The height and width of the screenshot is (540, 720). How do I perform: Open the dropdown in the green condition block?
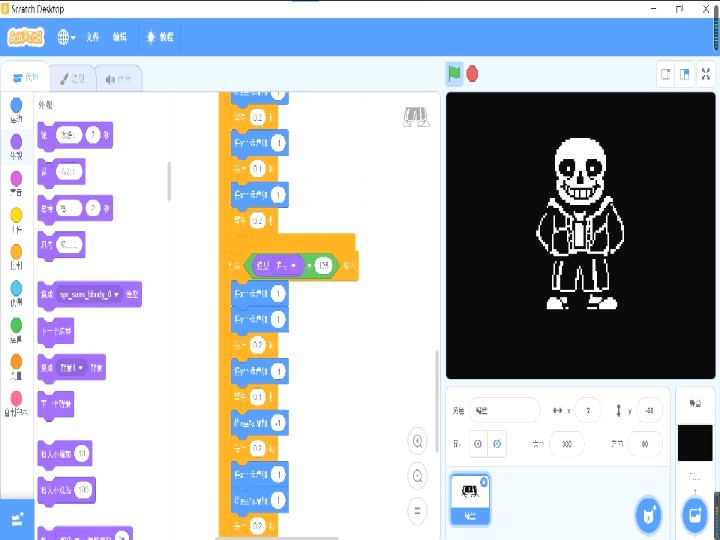(x=295, y=266)
